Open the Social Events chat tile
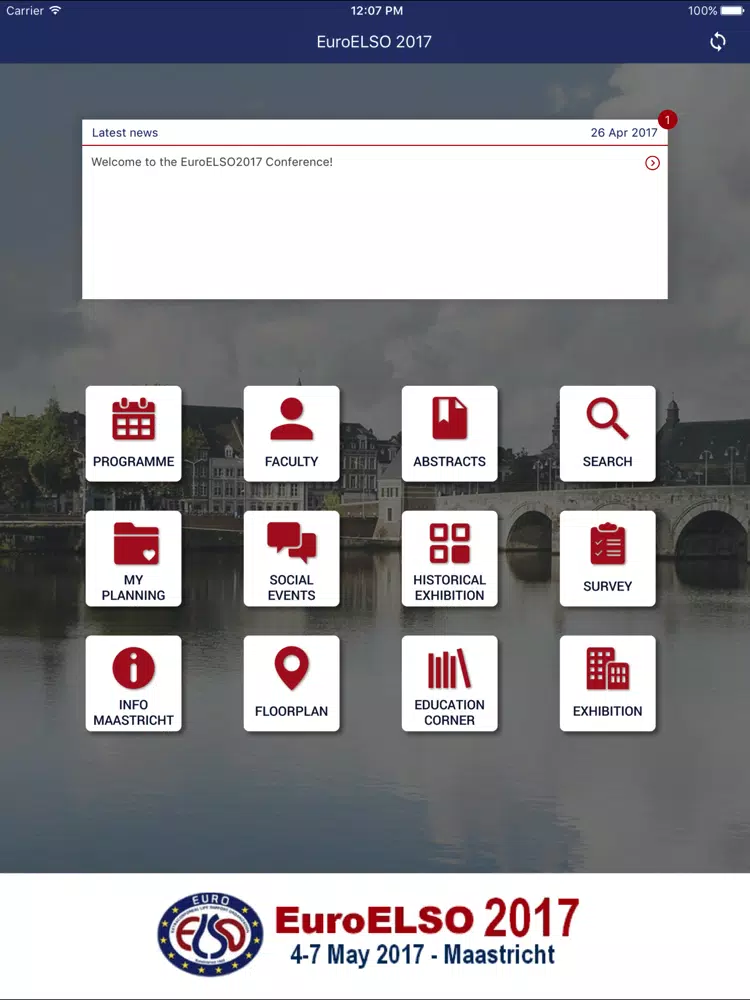Image resolution: width=750 pixels, height=1000 pixels. (x=291, y=559)
